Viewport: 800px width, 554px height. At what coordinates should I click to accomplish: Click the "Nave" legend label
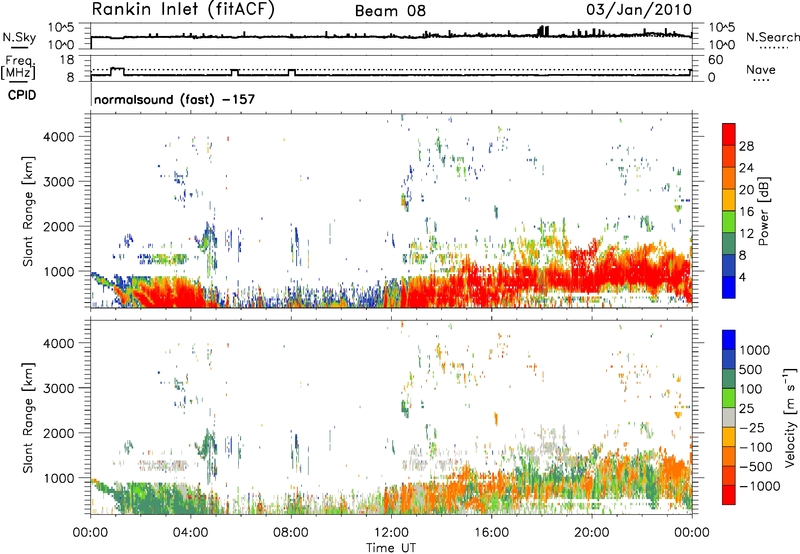coord(761,70)
